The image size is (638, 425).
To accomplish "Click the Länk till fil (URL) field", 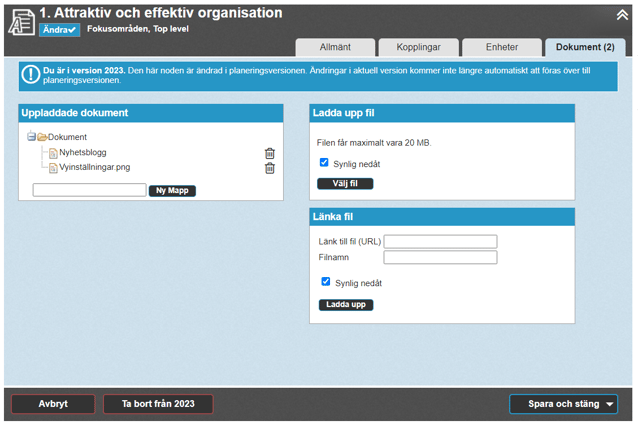I will (440, 241).
